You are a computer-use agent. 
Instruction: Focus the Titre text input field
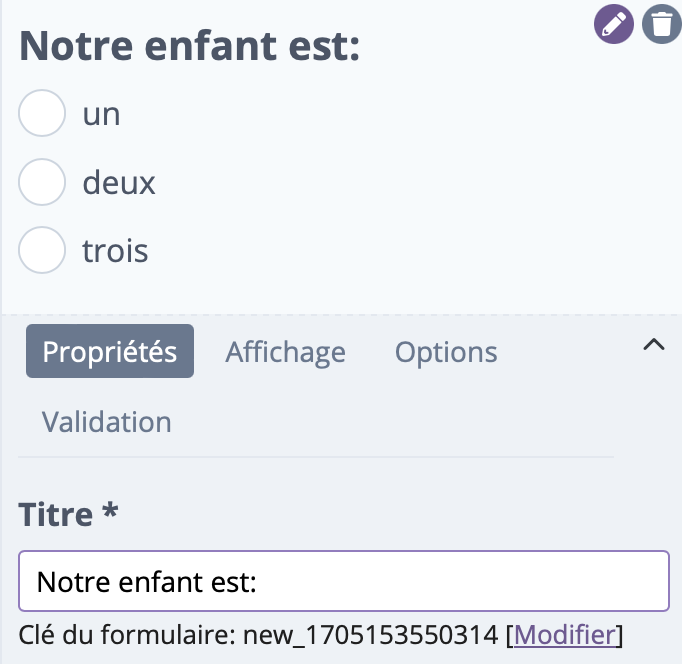344,581
